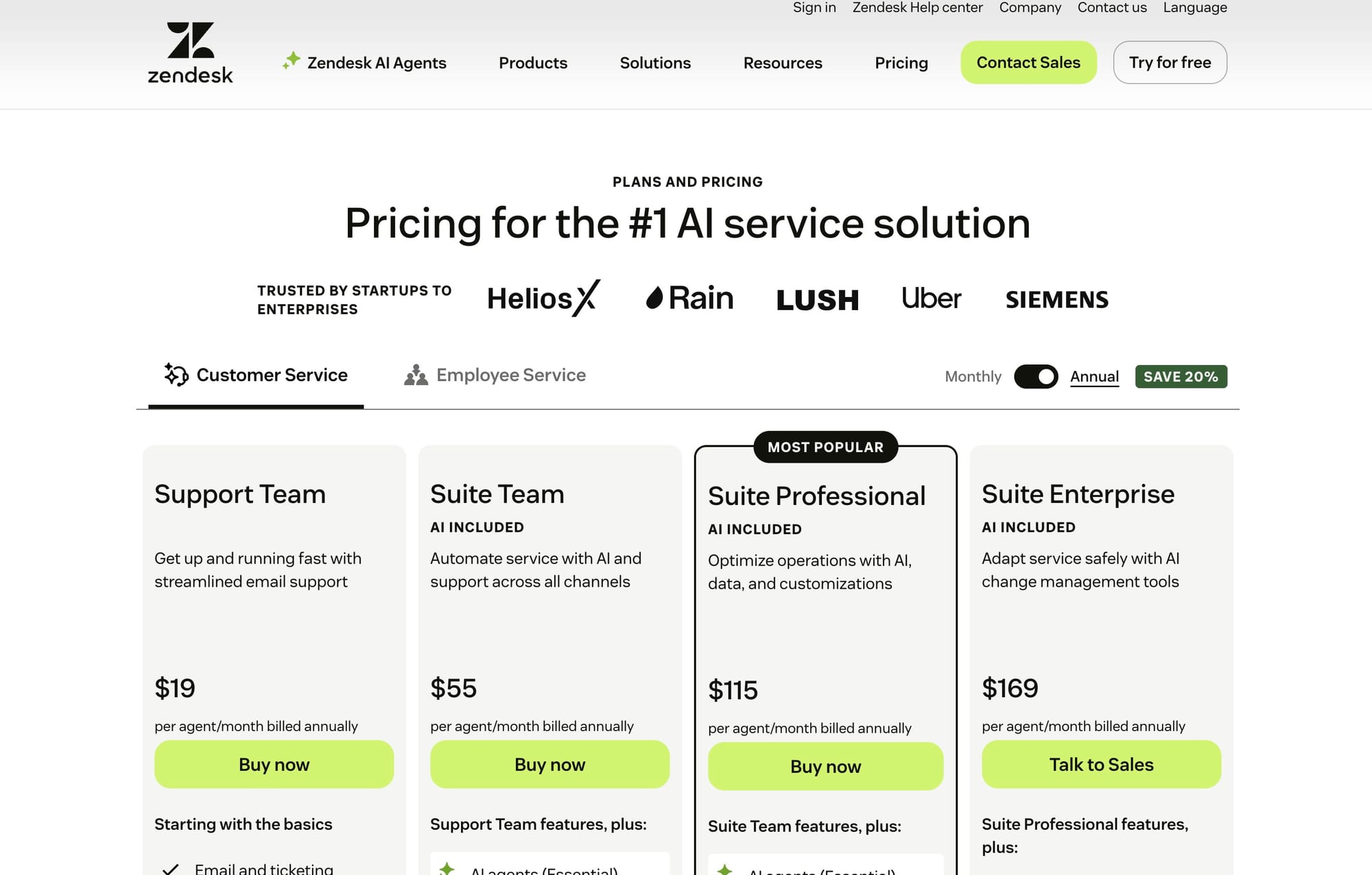Click the Sign in link
Viewport: 1372px width, 875px height.
click(814, 8)
